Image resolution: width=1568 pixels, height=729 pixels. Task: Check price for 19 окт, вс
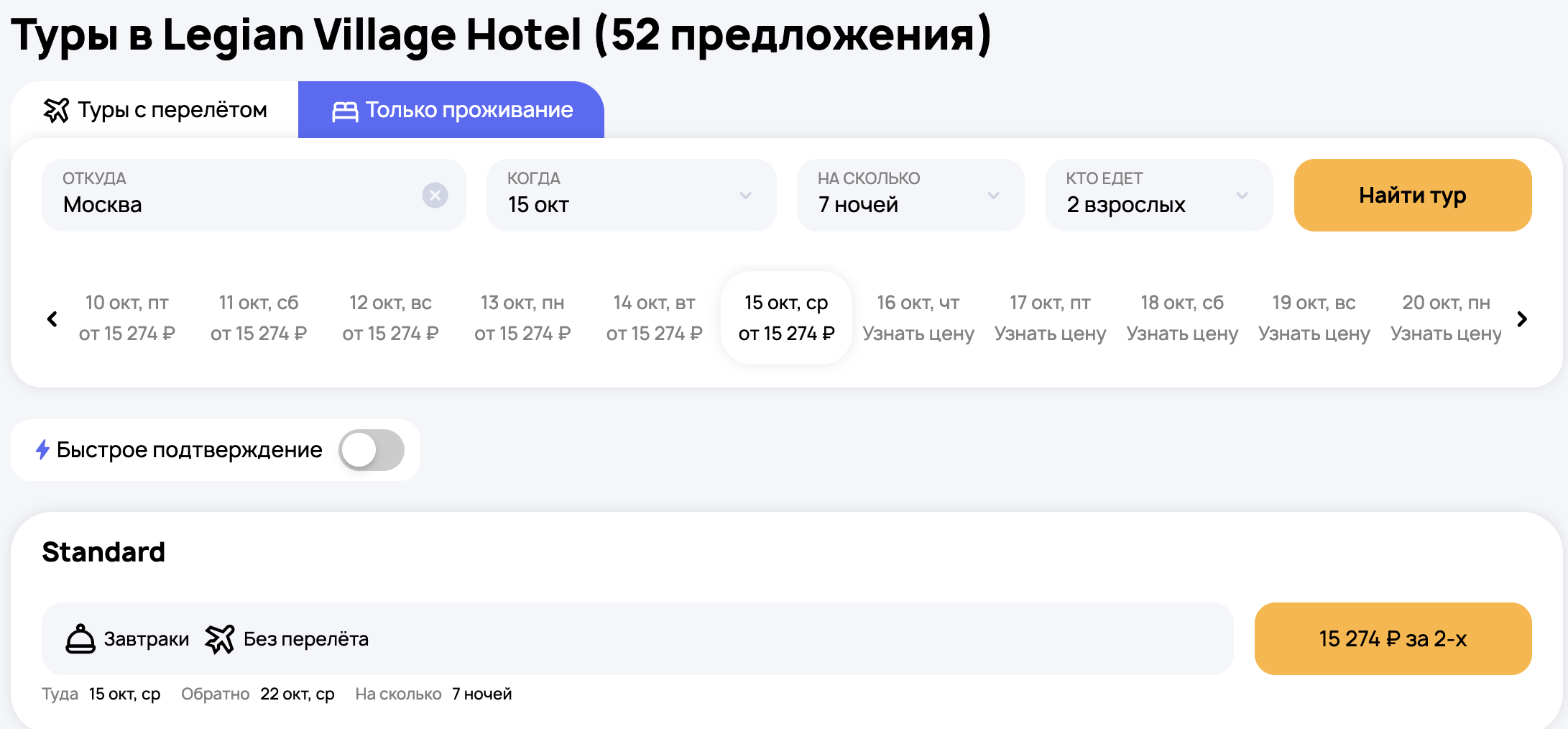click(x=1314, y=318)
